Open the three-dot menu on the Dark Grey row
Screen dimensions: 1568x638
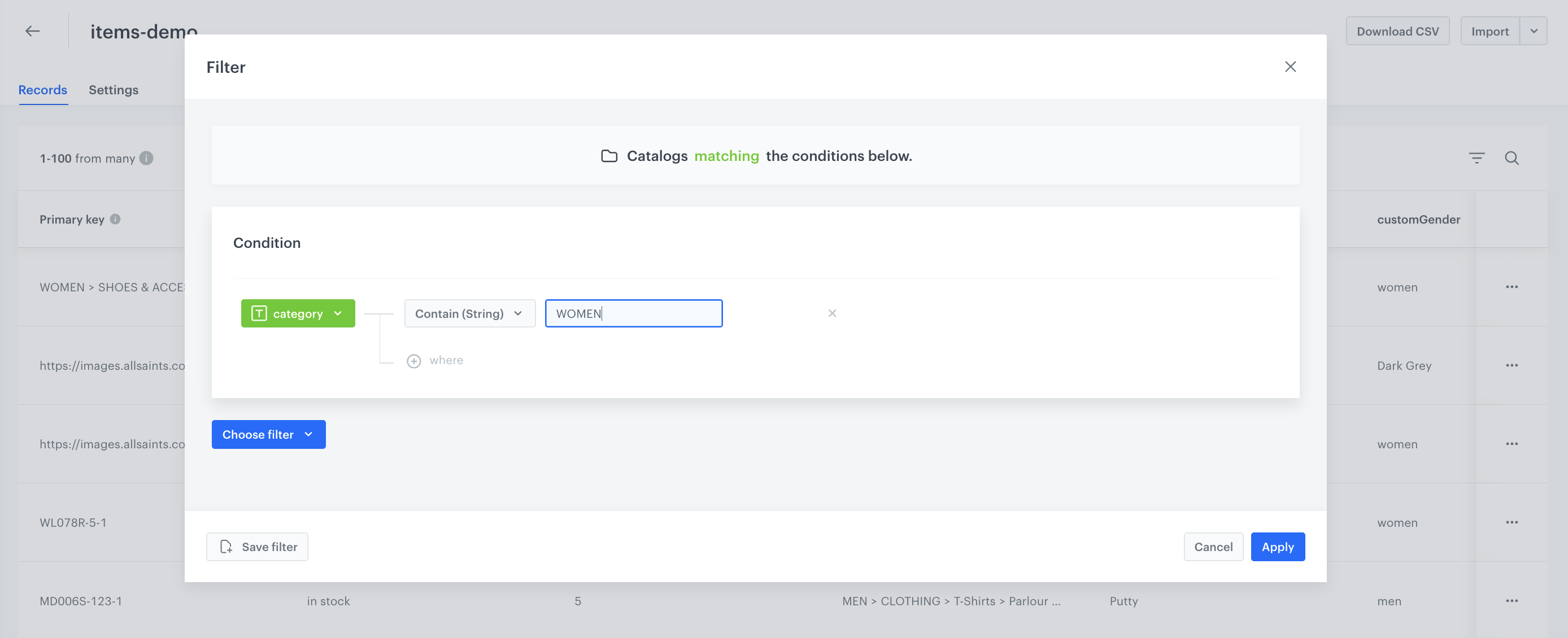1513,365
